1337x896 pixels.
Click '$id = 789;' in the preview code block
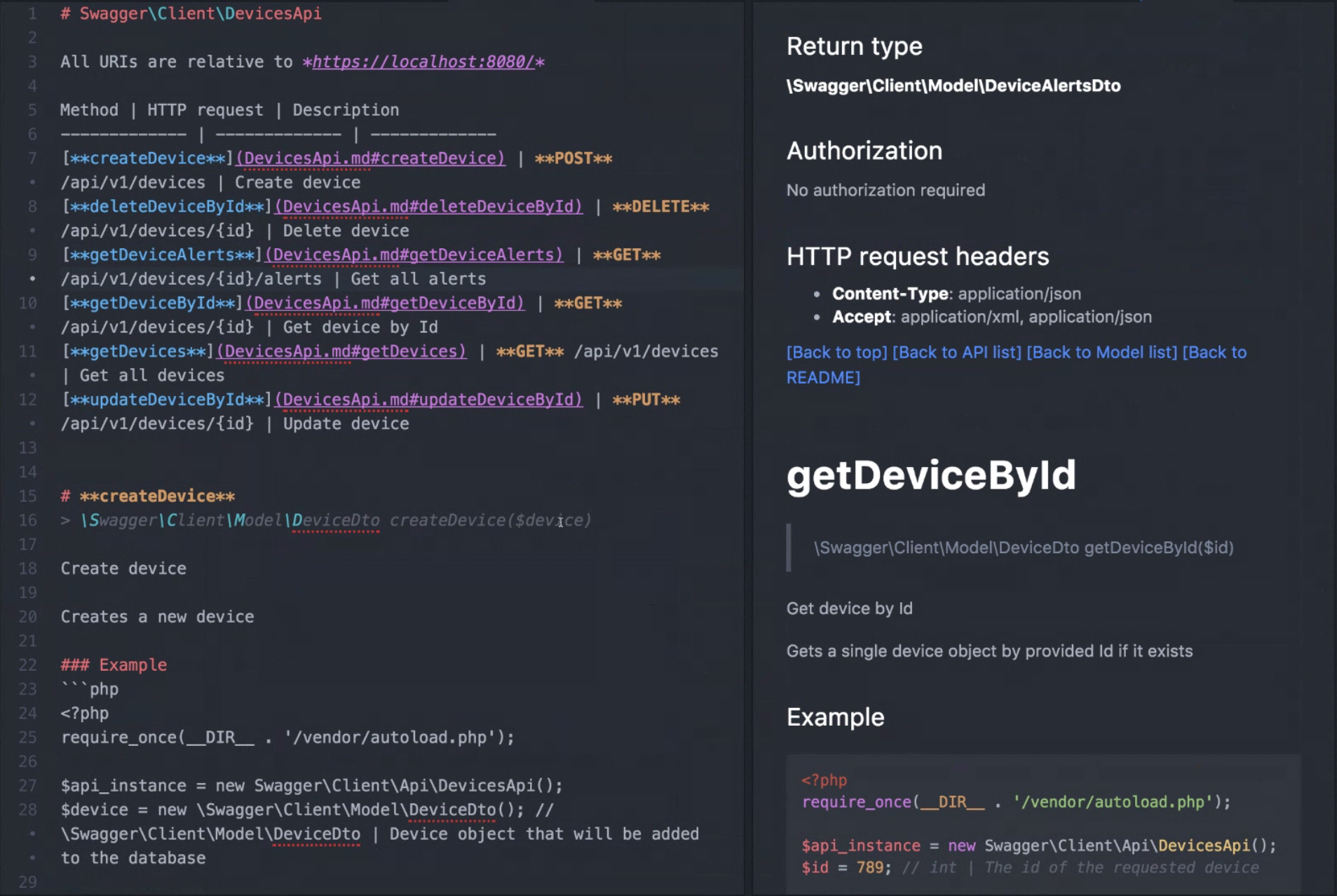click(x=846, y=868)
